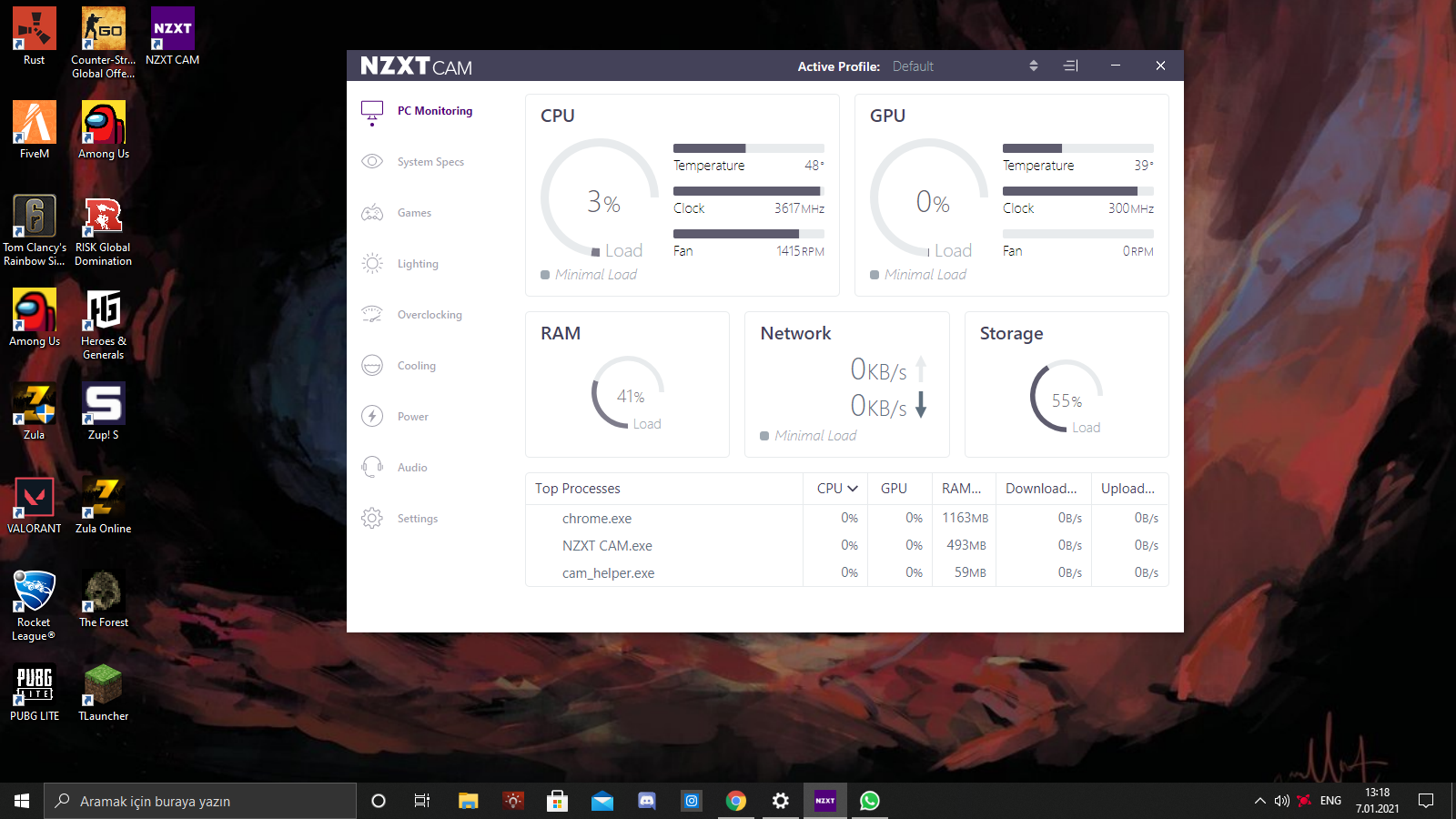
Task: Close the NZXT CAM window
Action: (1160, 66)
